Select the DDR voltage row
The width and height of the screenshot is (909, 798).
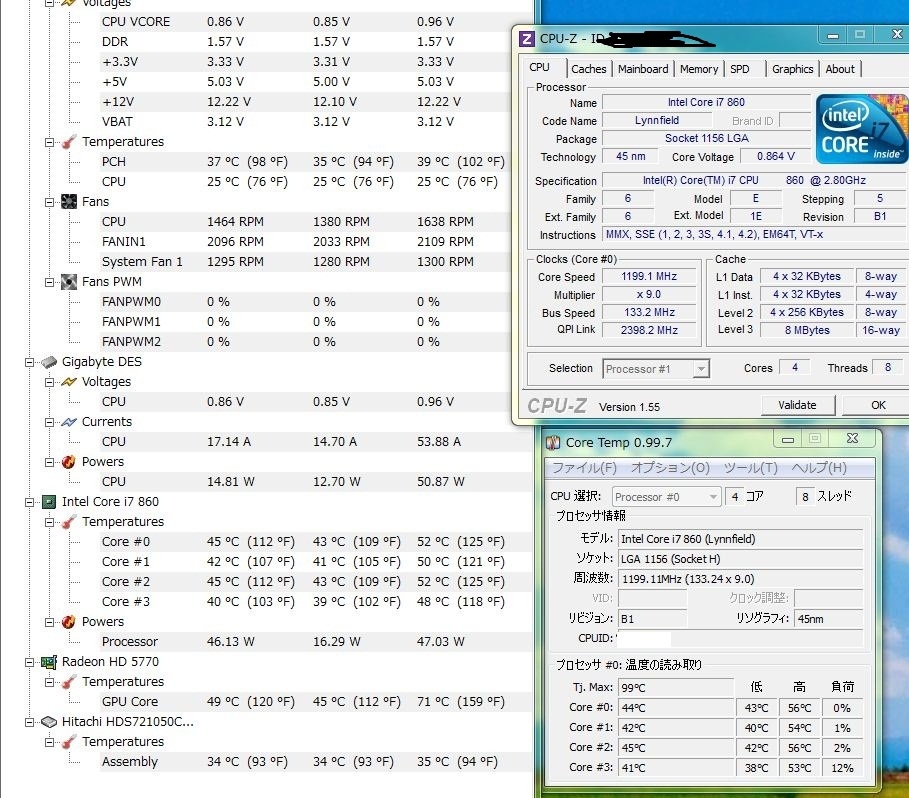tap(315, 42)
